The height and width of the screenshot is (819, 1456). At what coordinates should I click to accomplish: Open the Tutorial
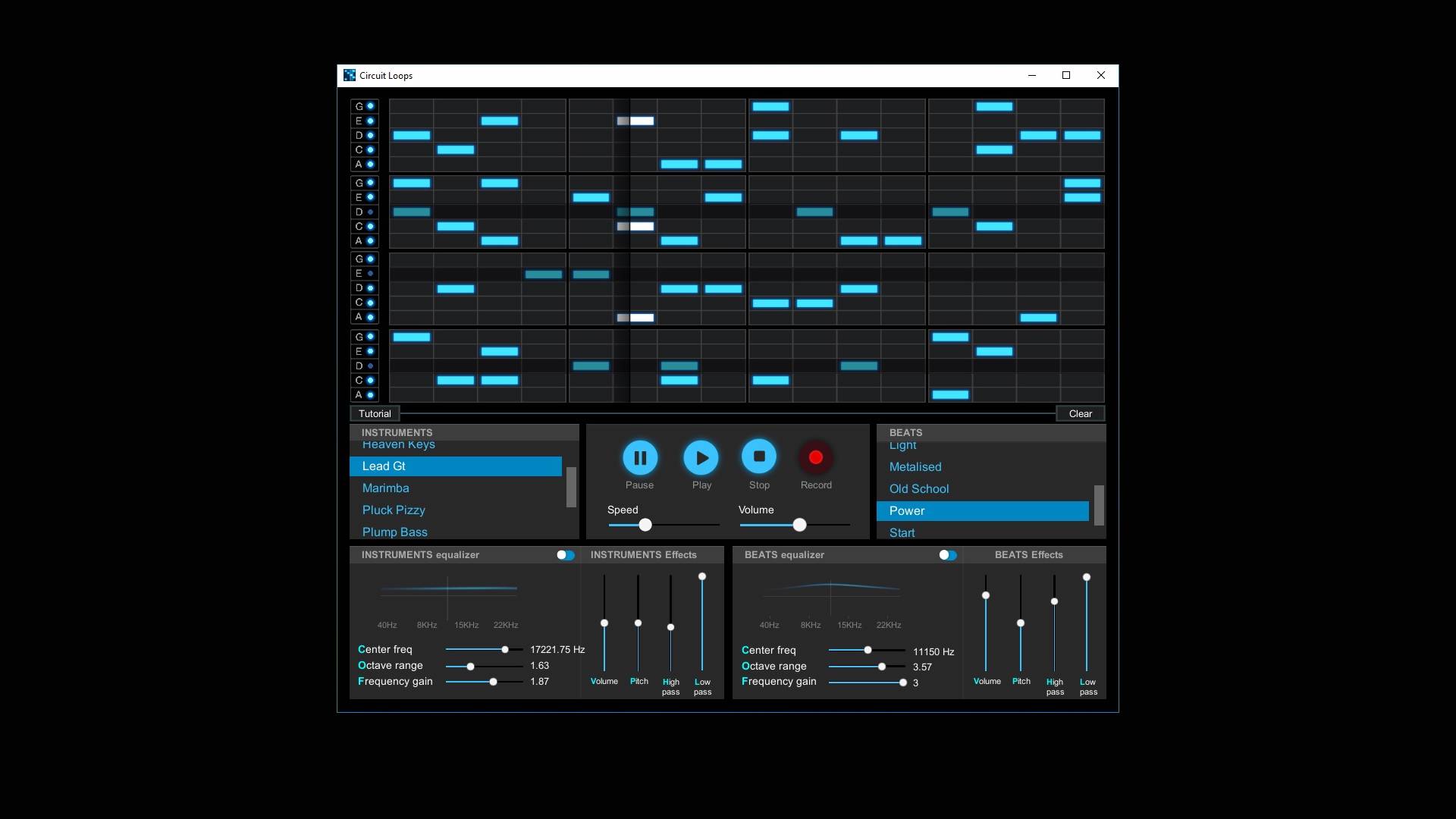(x=375, y=413)
